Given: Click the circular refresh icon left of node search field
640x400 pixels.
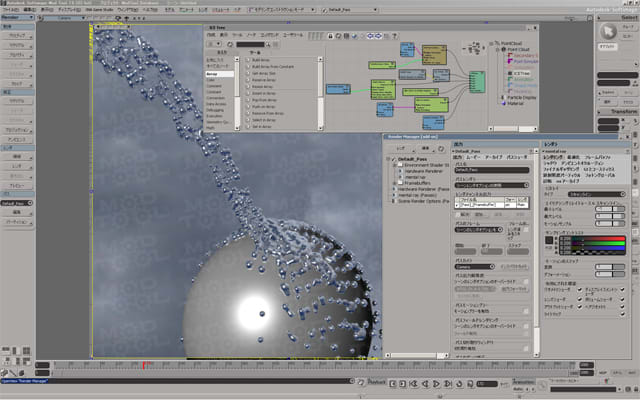Looking at the screenshot, I should [230, 44].
